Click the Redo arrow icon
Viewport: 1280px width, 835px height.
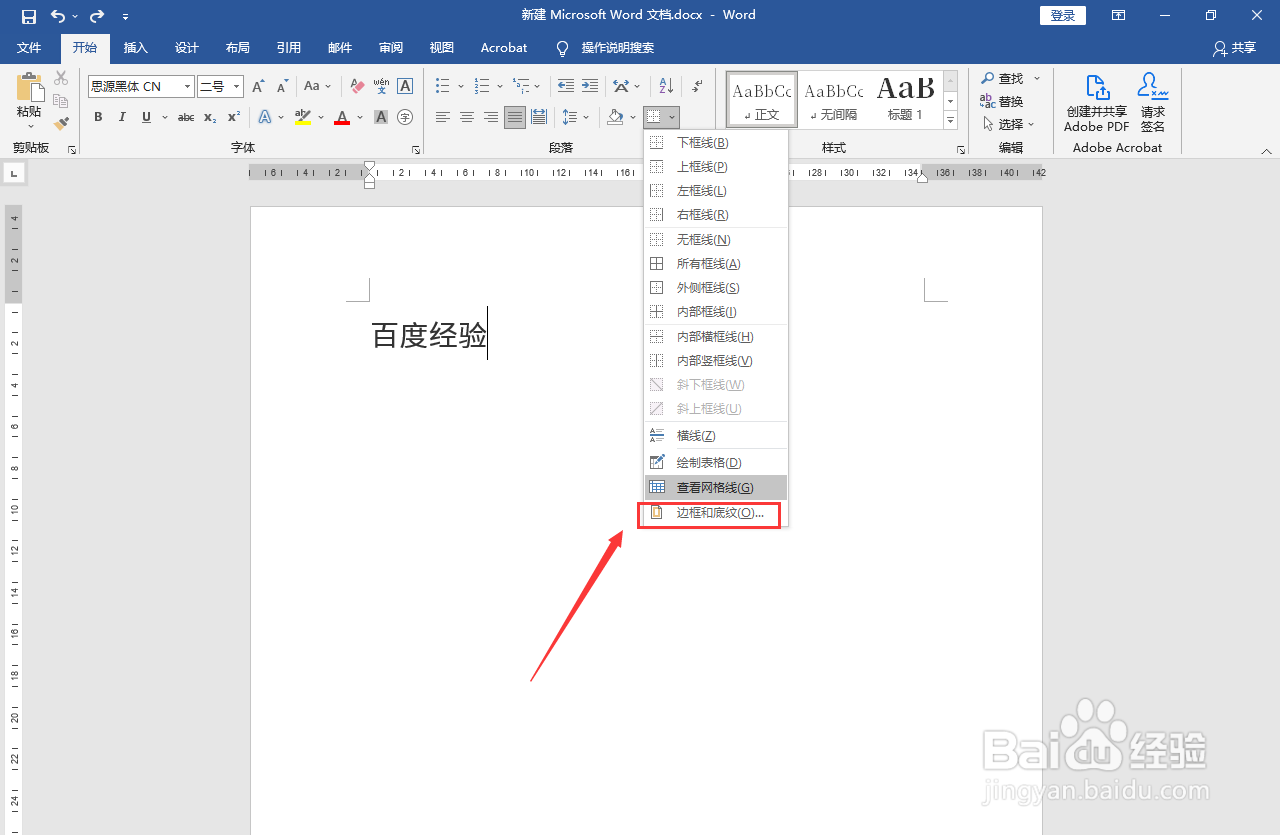pos(97,16)
